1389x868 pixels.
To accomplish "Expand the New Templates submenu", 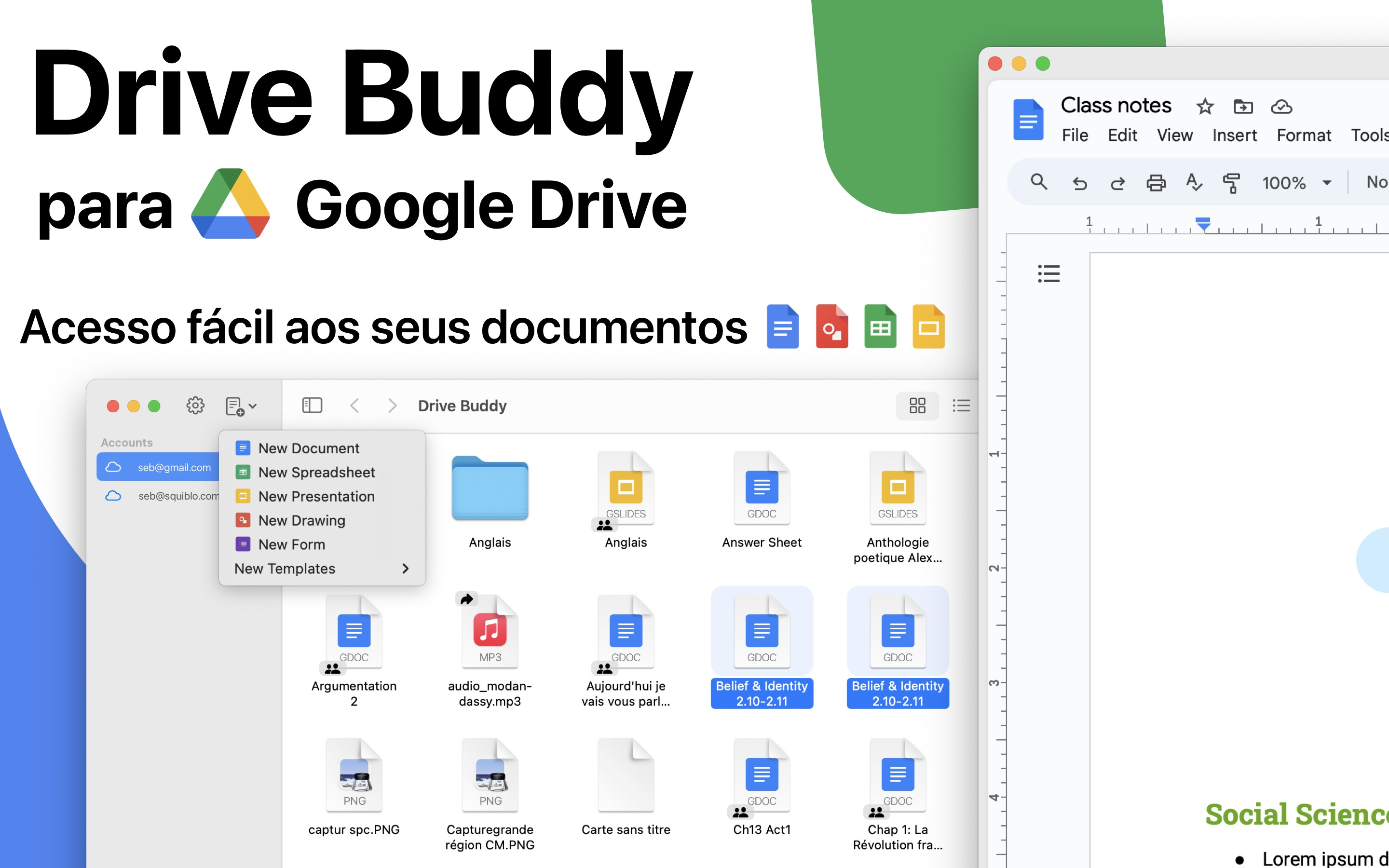I will 322,569.
